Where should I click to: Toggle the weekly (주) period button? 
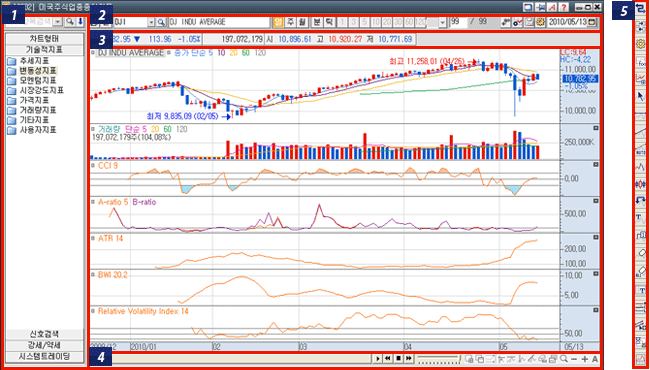pyautogui.click(x=291, y=22)
